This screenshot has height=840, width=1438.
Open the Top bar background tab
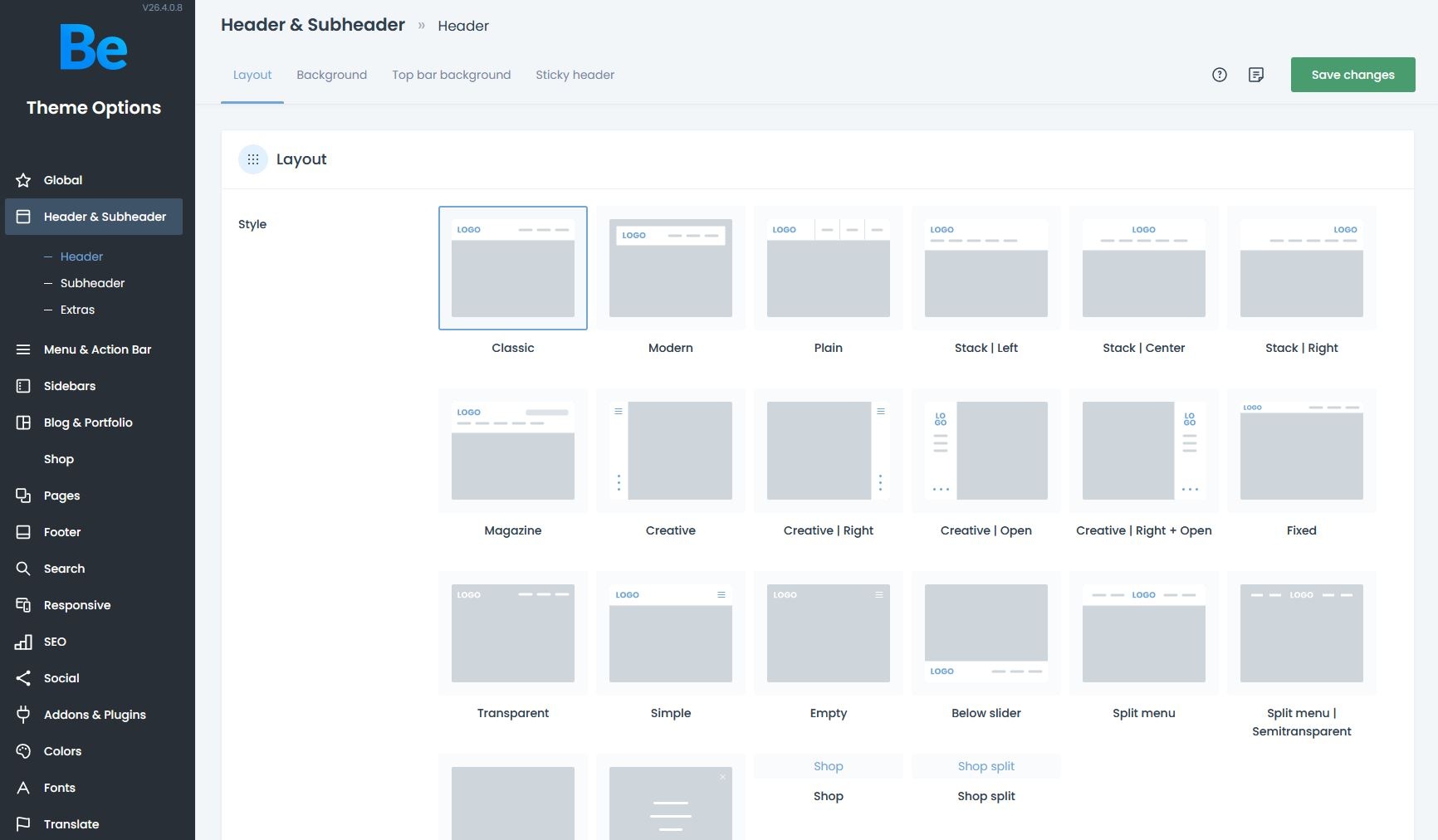(452, 75)
